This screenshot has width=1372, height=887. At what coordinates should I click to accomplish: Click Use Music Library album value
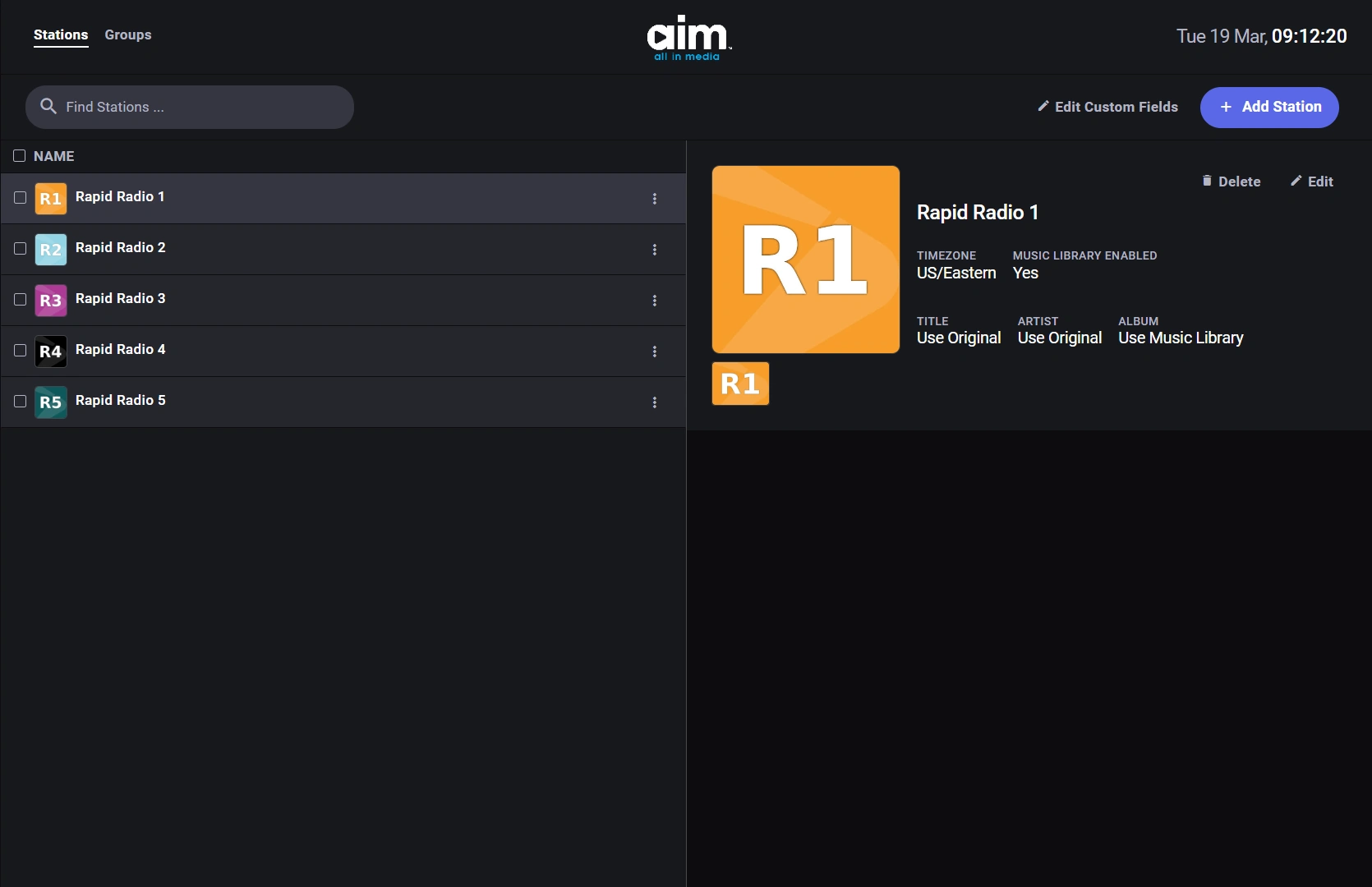[1181, 338]
